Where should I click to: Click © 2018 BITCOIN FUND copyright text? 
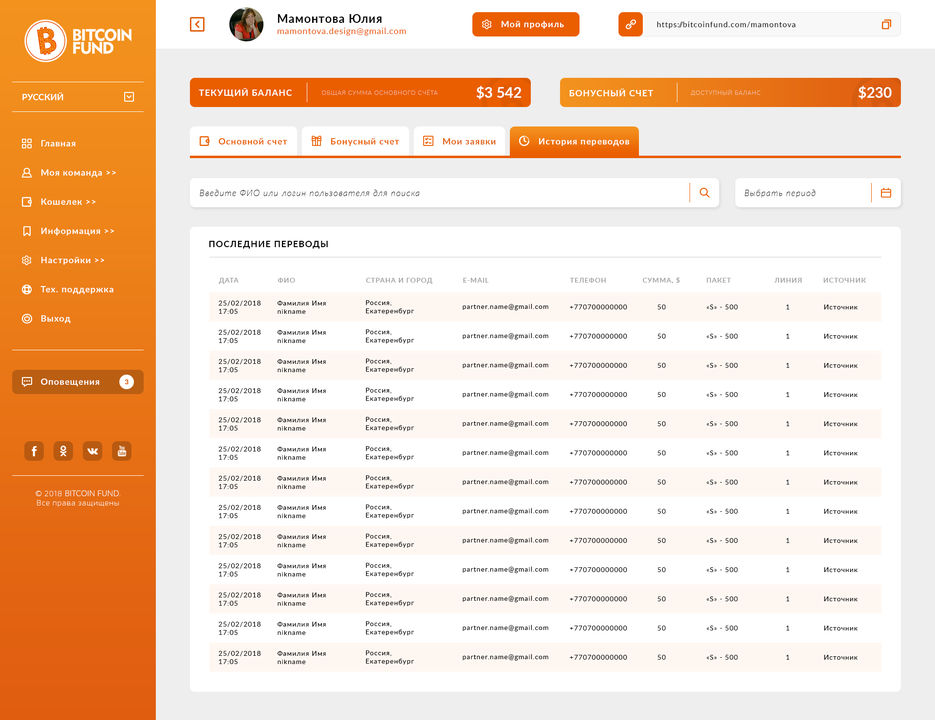(78, 493)
